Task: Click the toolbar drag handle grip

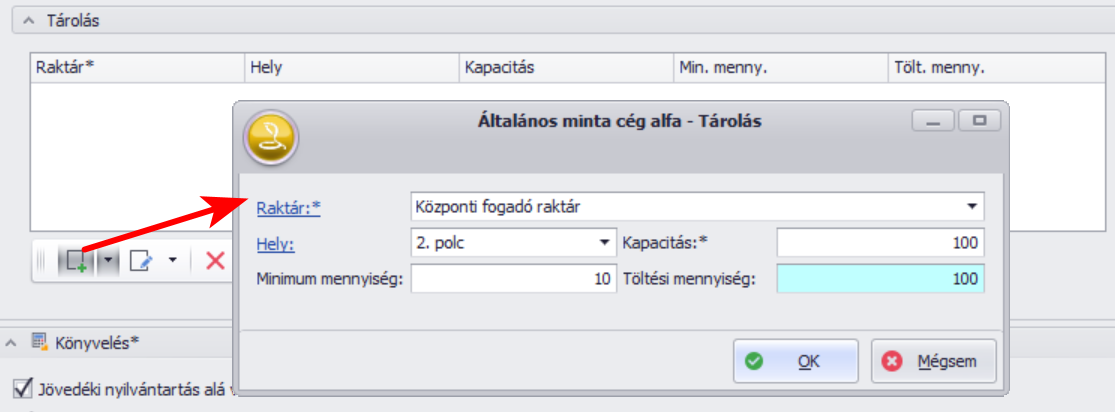Action: click(x=41, y=261)
